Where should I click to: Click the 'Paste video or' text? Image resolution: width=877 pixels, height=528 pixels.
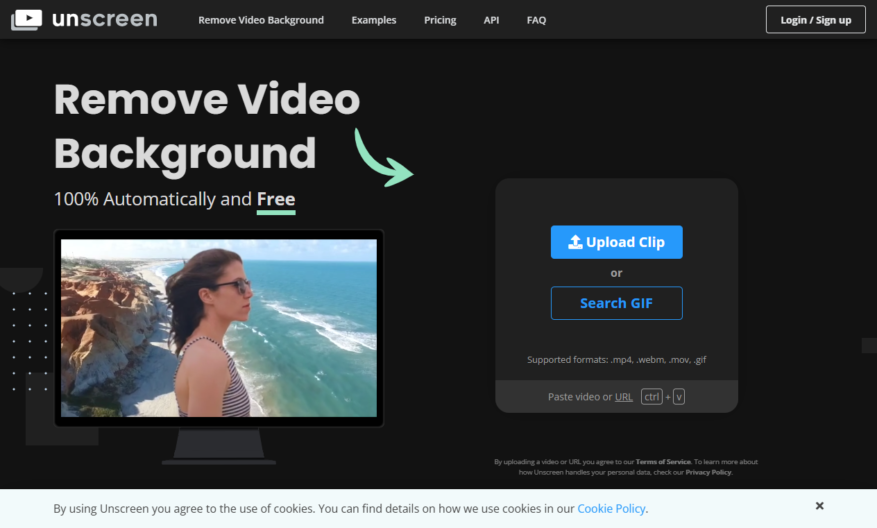[580, 397]
